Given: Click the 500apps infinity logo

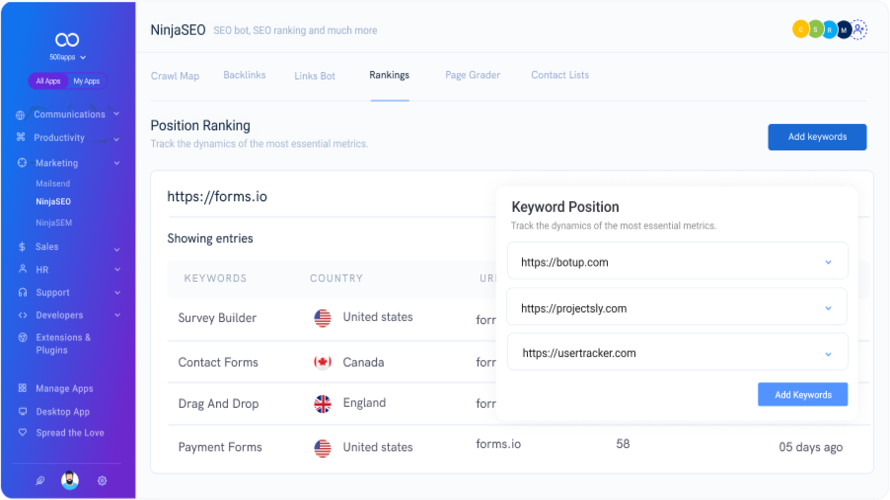Looking at the screenshot, I should point(67,40).
